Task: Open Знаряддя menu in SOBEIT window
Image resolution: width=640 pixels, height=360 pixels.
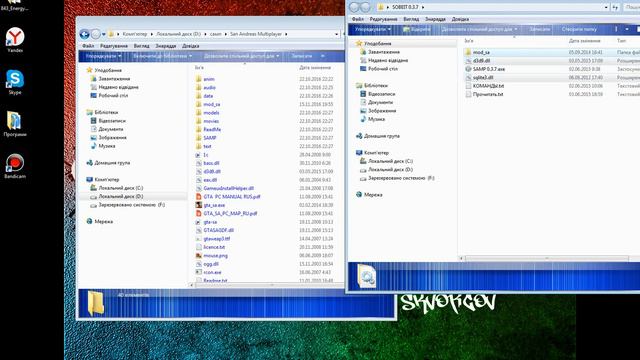Action: tap(435, 19)
